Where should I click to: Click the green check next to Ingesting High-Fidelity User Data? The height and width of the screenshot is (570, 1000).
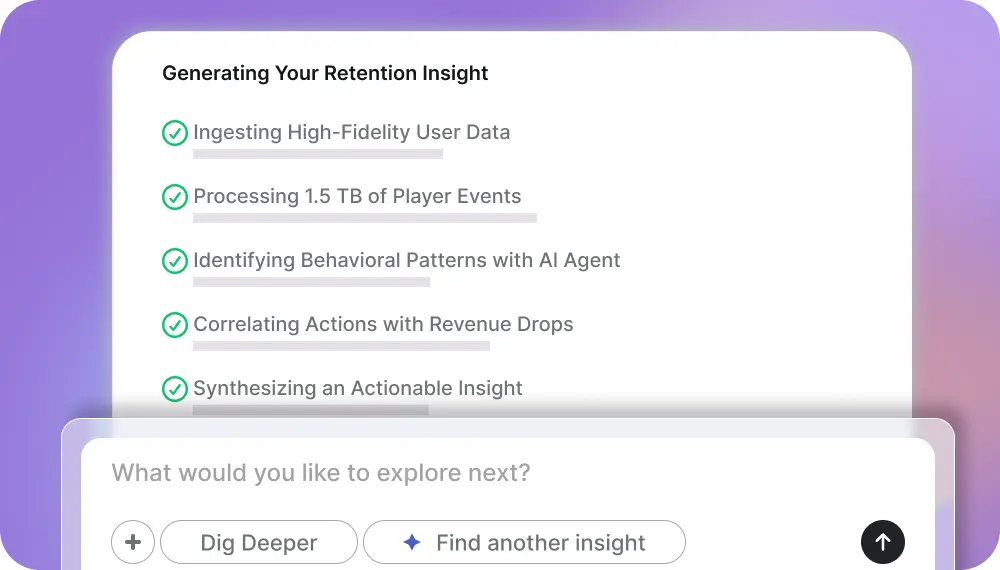175,133
